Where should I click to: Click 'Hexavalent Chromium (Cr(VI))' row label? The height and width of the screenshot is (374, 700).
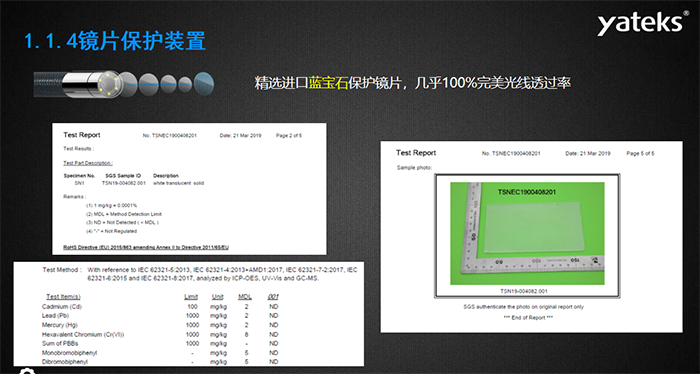click(x=83, y=335)
